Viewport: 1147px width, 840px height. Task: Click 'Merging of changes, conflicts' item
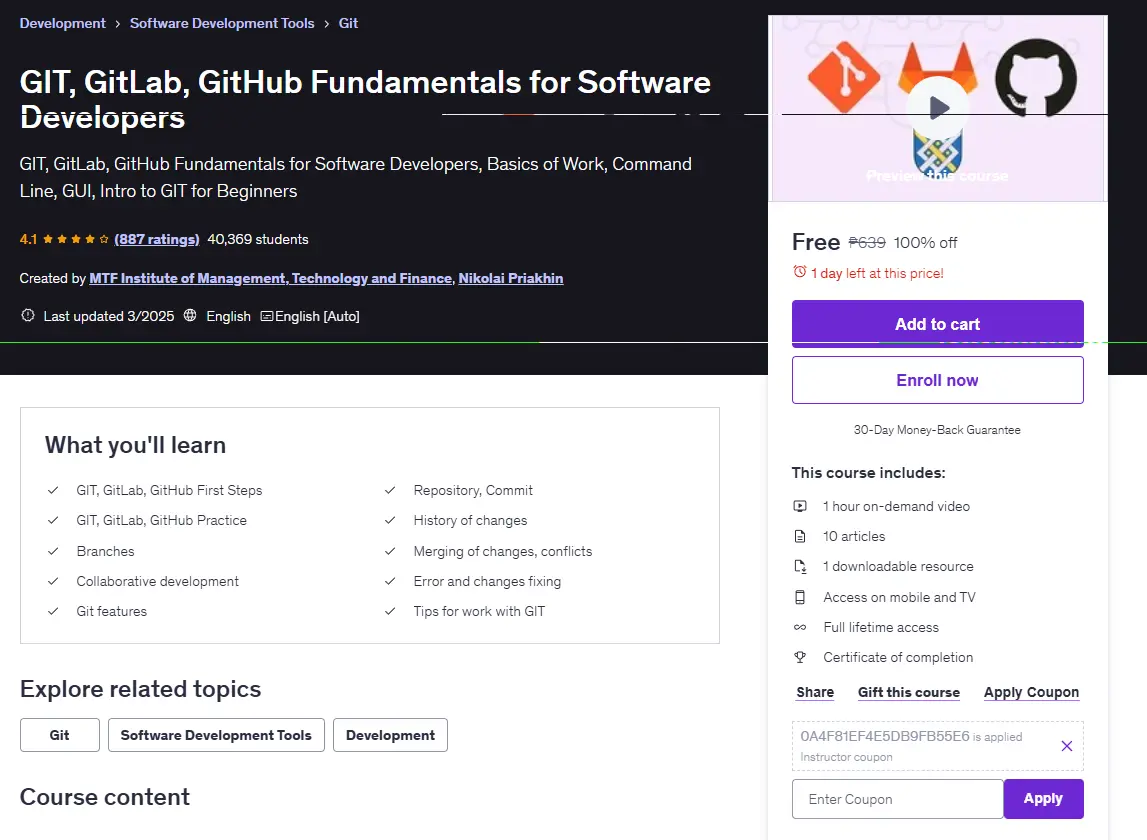click(x=503, y=551)
